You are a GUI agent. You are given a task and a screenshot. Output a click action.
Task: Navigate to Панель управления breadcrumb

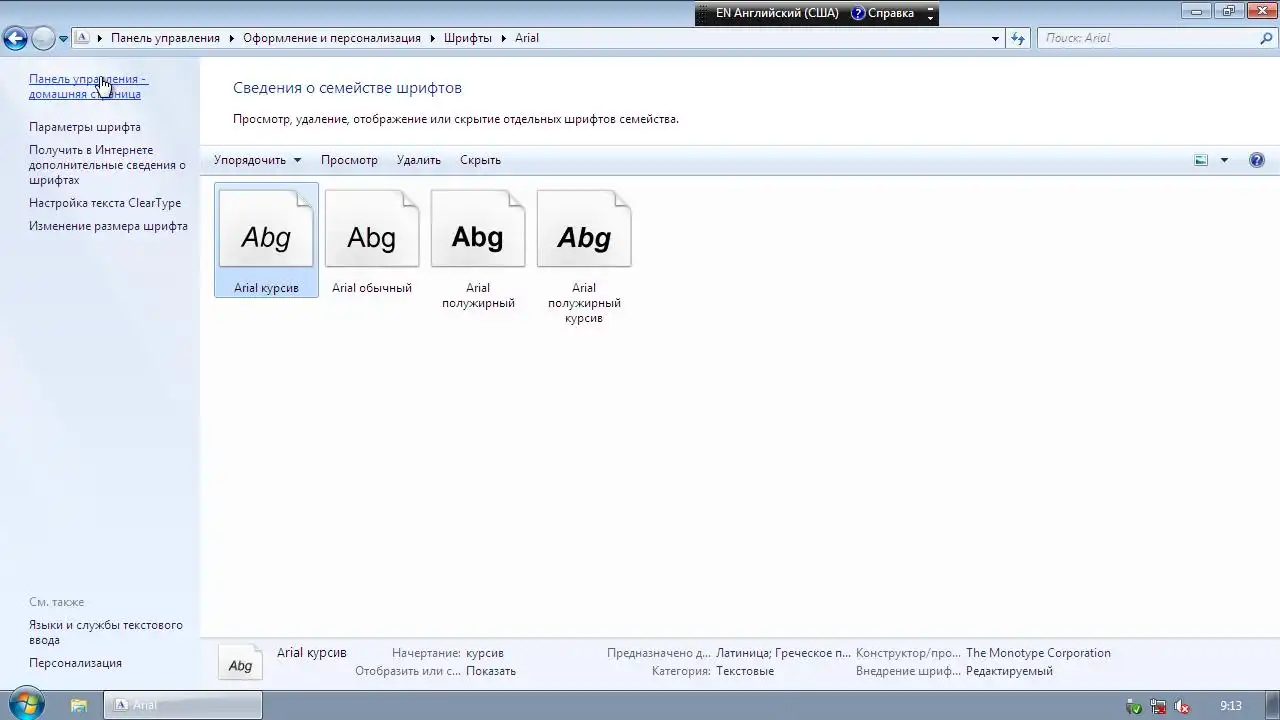pos(165,38)
